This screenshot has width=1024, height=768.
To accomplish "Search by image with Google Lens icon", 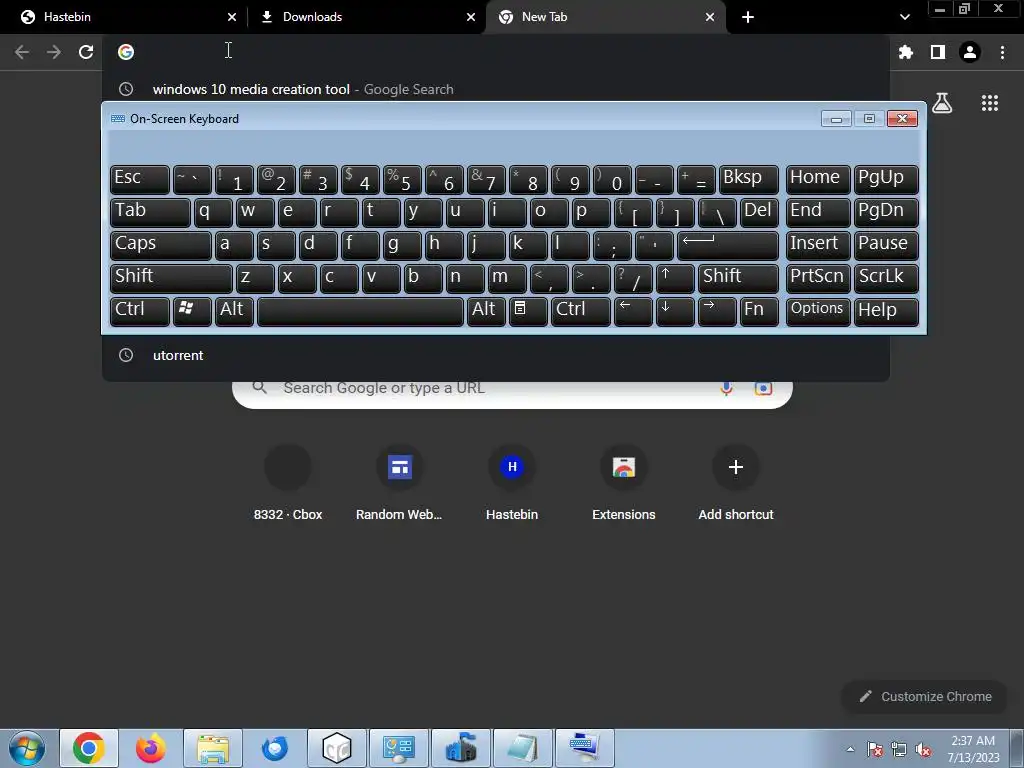I will pyautogui.click(x=763, y=389).
